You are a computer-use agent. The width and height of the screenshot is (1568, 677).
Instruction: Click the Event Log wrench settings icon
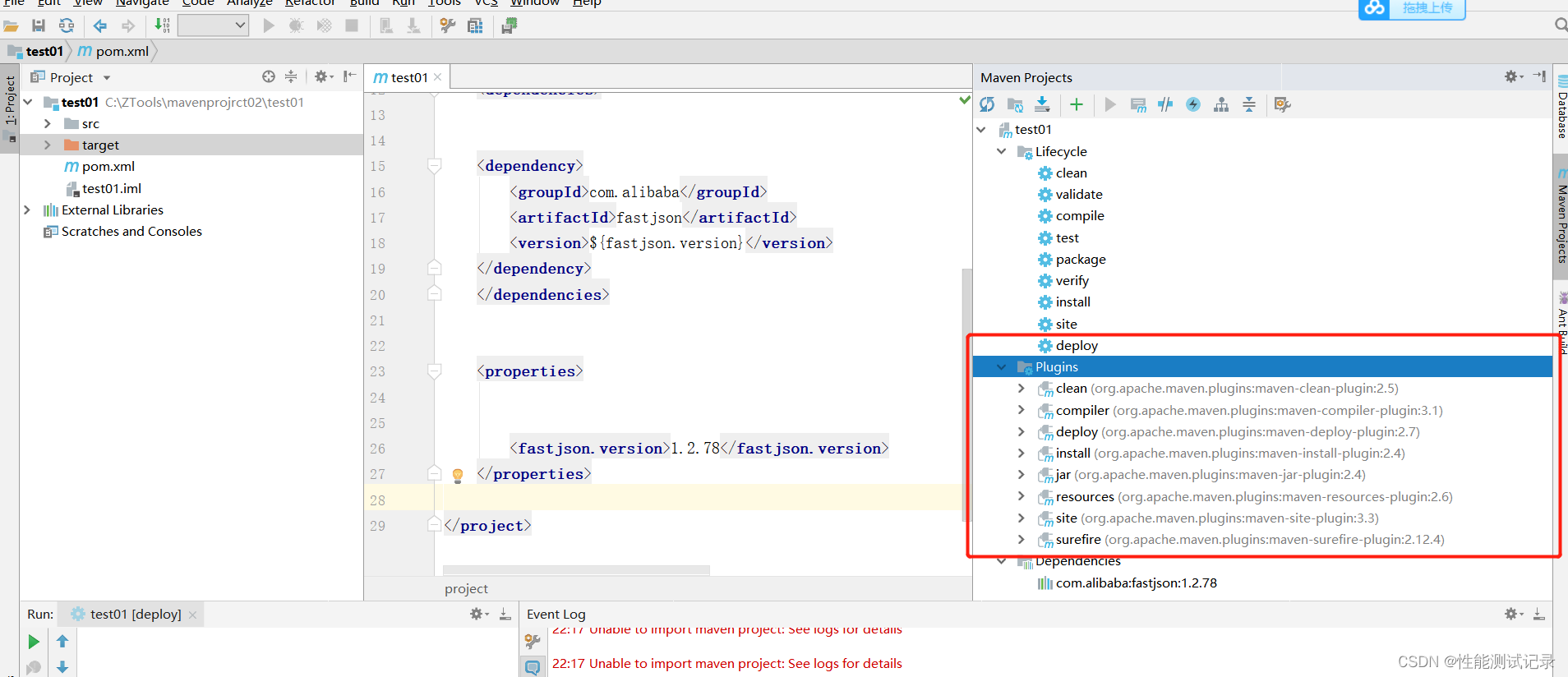tap(533, 641)
